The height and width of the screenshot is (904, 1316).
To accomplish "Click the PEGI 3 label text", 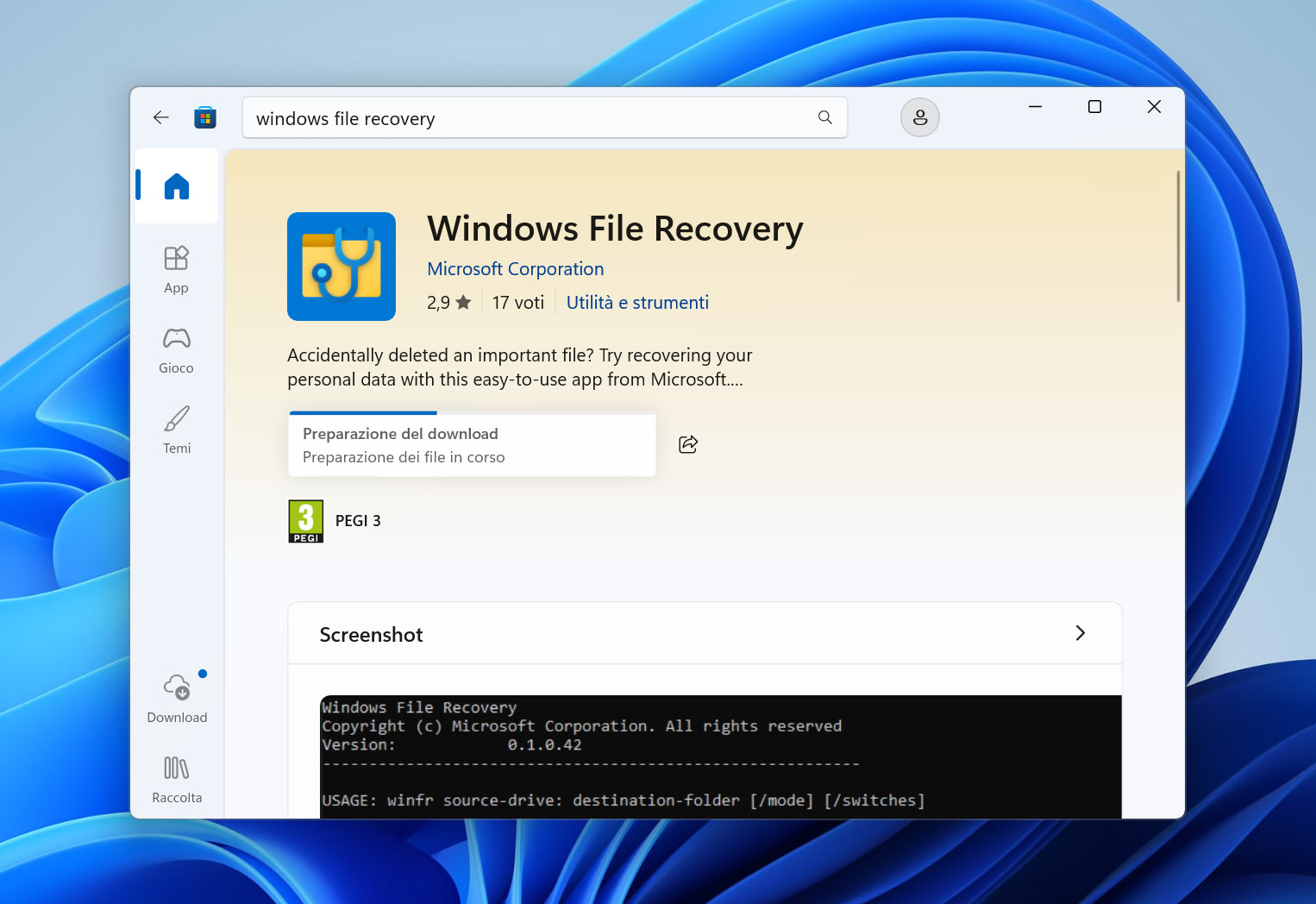I will click(358, 521).
